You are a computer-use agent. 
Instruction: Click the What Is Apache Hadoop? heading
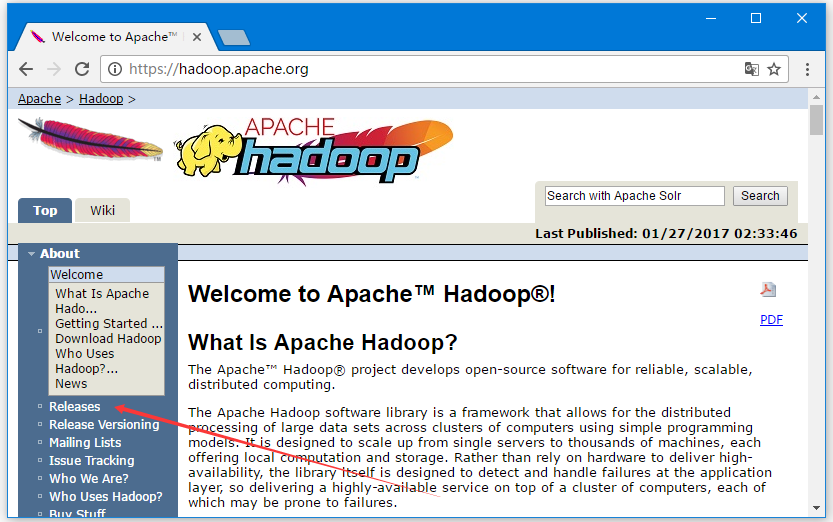322,343
